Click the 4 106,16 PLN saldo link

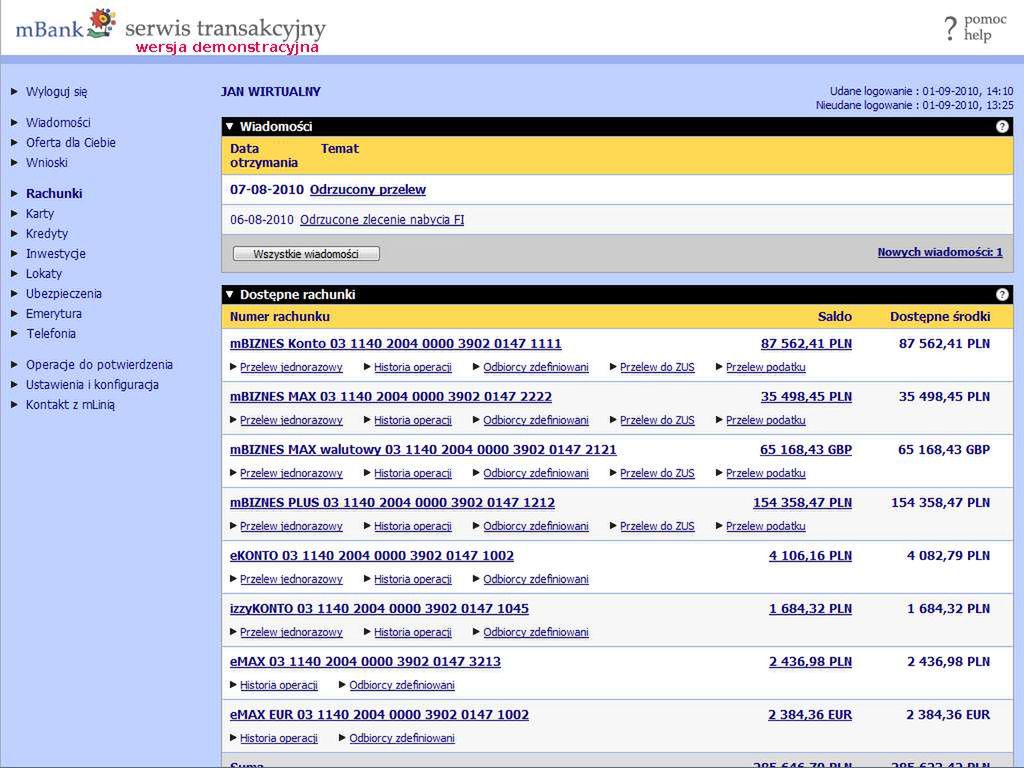810,555
